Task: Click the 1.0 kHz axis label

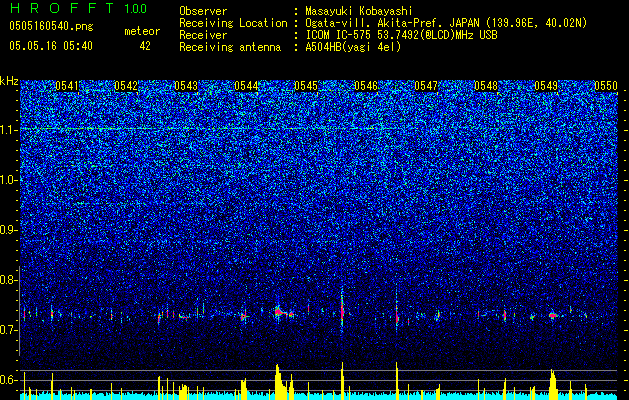Action: tap(9, 180)
